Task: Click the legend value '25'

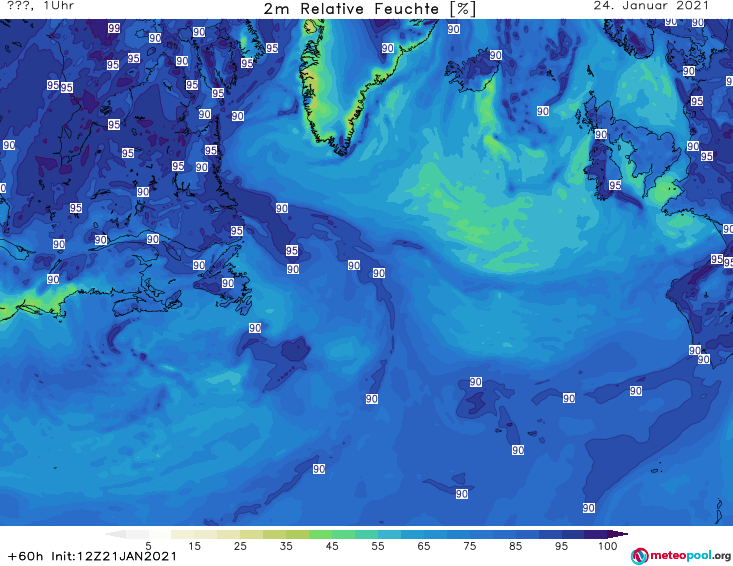Action: 240,546
